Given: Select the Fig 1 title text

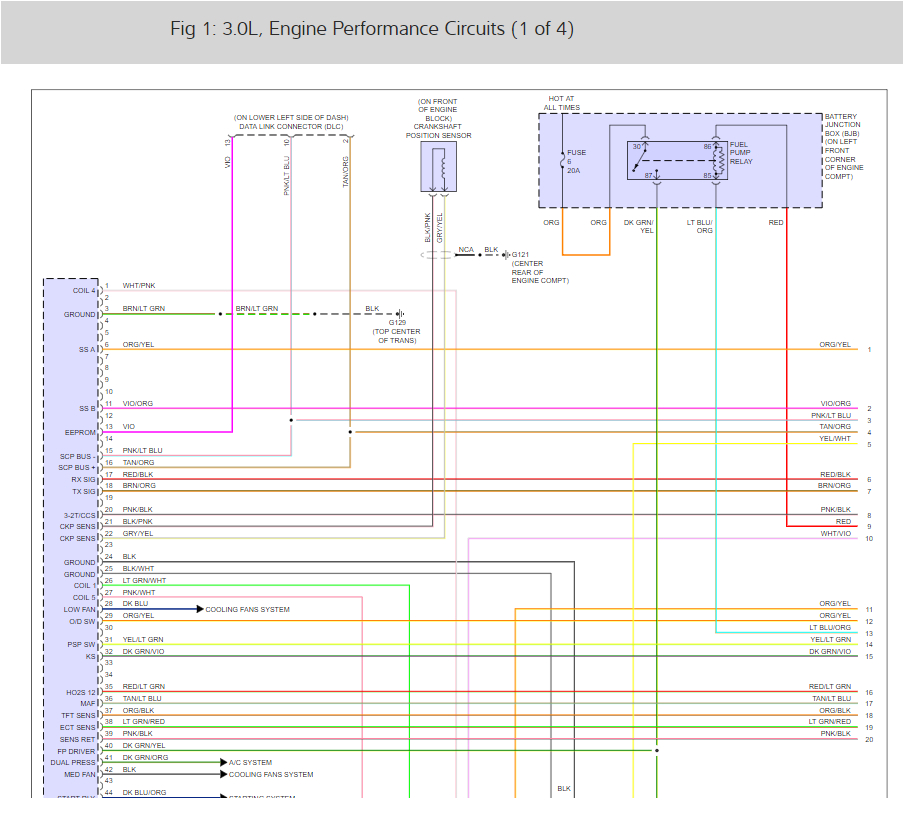Looking at the screenshot, I should (x=372, y=29).
